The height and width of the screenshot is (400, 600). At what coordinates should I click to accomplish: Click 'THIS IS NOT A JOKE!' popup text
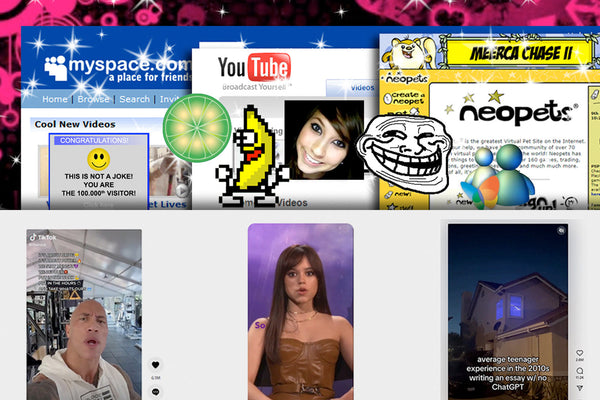[x=99, y=176]
